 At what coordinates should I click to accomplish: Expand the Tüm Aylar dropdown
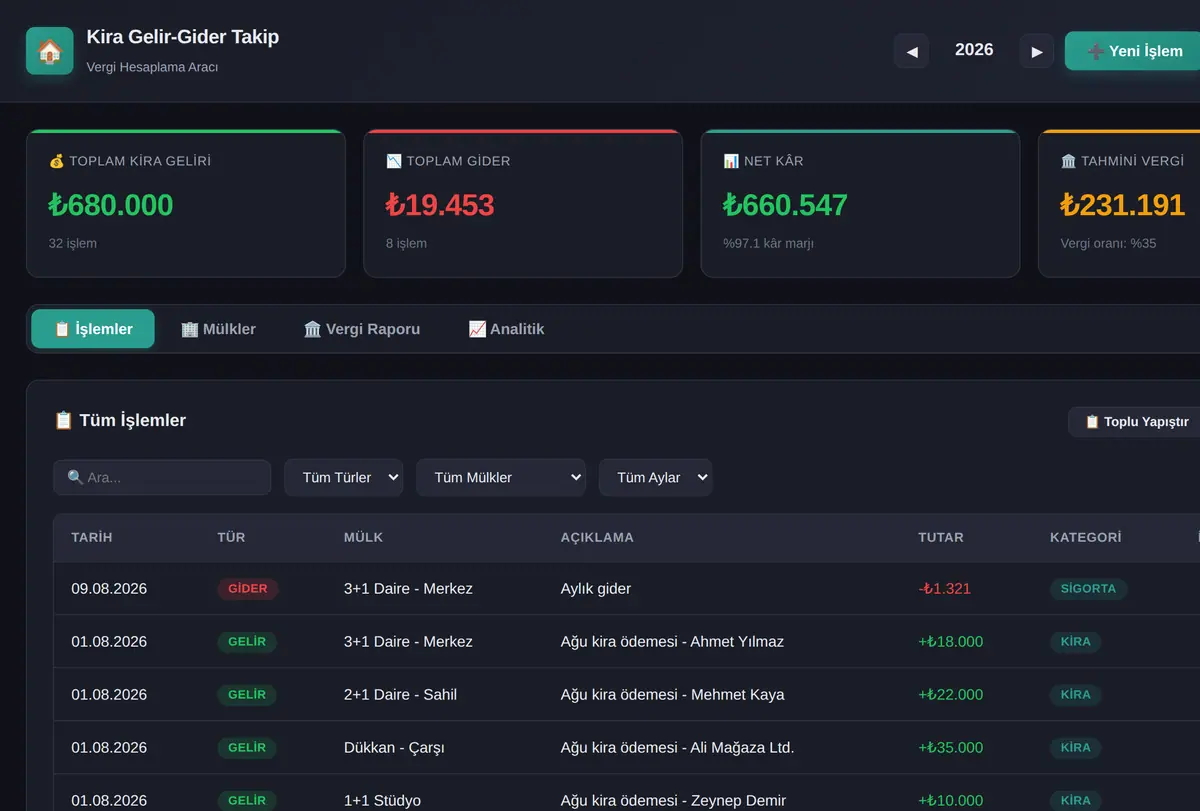[655, 477]
